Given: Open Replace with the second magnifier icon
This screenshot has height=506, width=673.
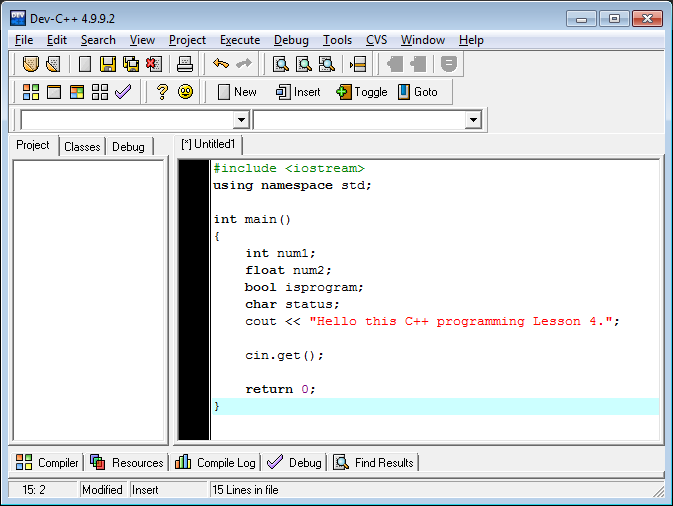Looking at the screenshot, I should coord(304,64).
